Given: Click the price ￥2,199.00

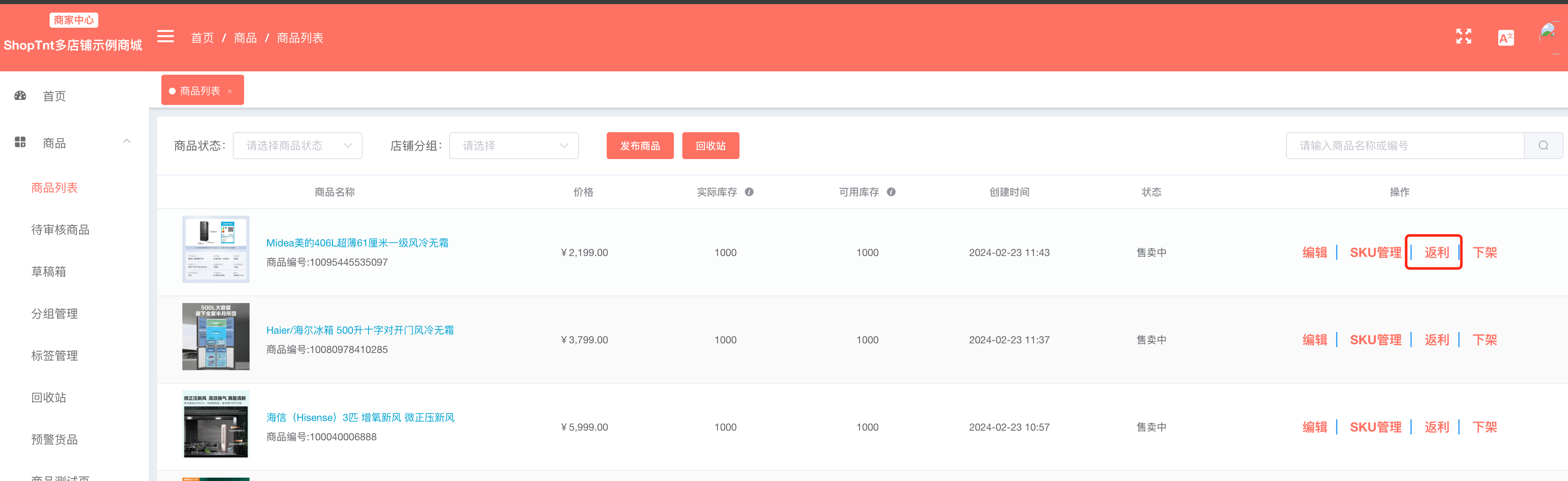Looking at the screenshot, I should (x=584, y=253).
